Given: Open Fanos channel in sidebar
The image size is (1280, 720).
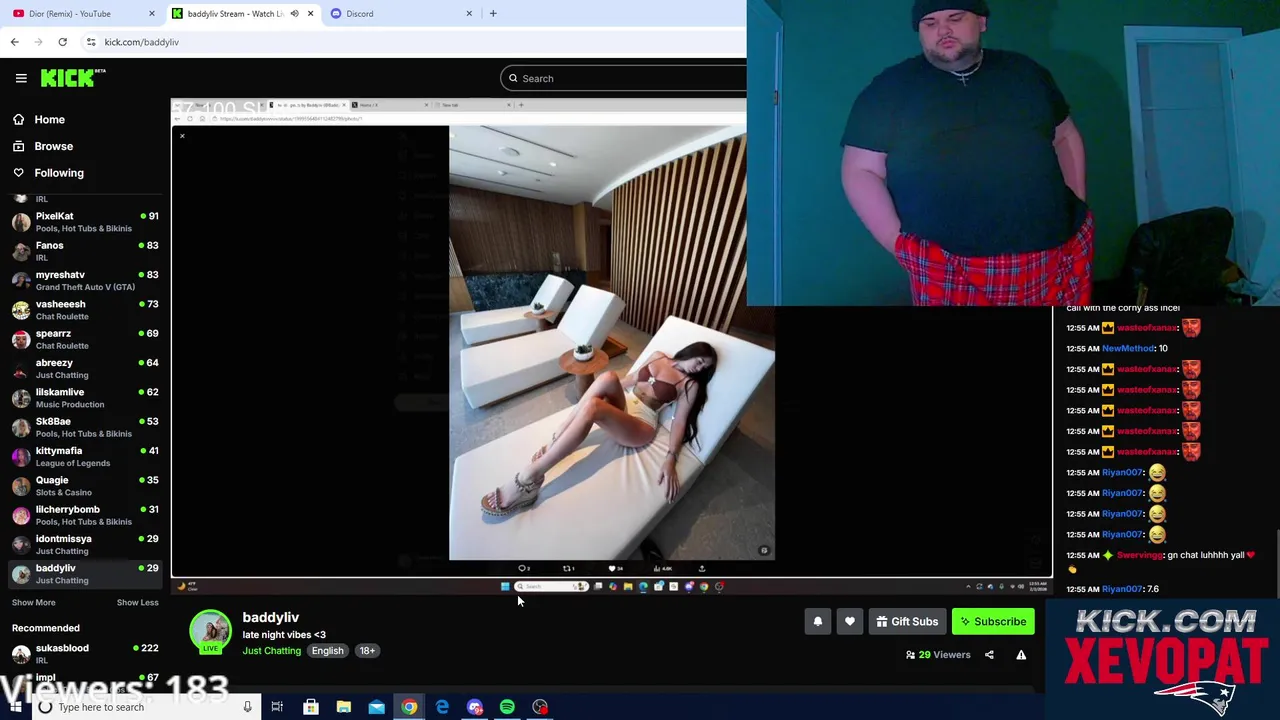Looking at the screenshot, I should click(85, 251).
